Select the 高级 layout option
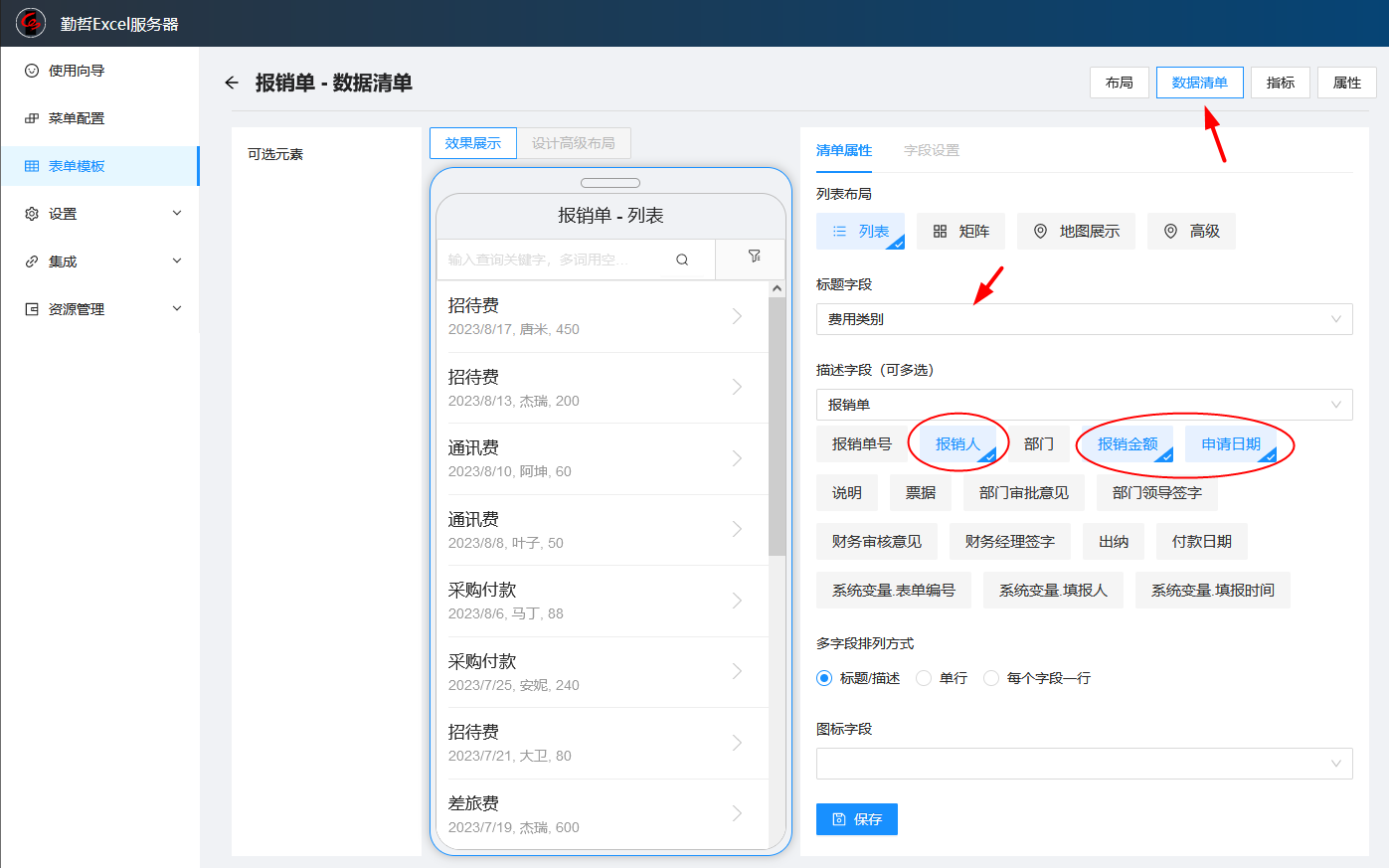Screen dimensions: 1389x868 1191,231
